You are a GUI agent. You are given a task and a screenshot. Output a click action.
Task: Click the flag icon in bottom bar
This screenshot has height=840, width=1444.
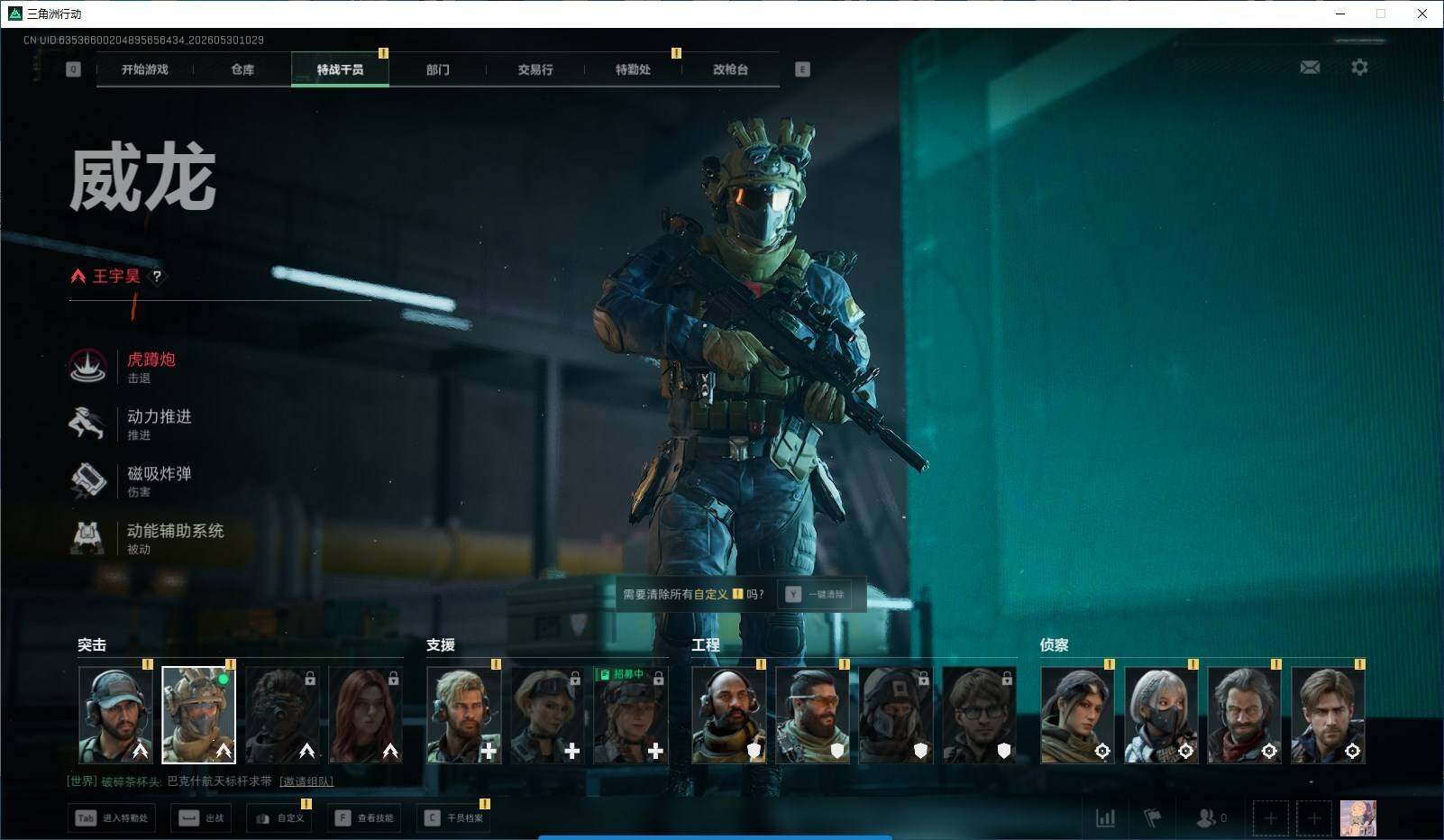click(1153, 818)
